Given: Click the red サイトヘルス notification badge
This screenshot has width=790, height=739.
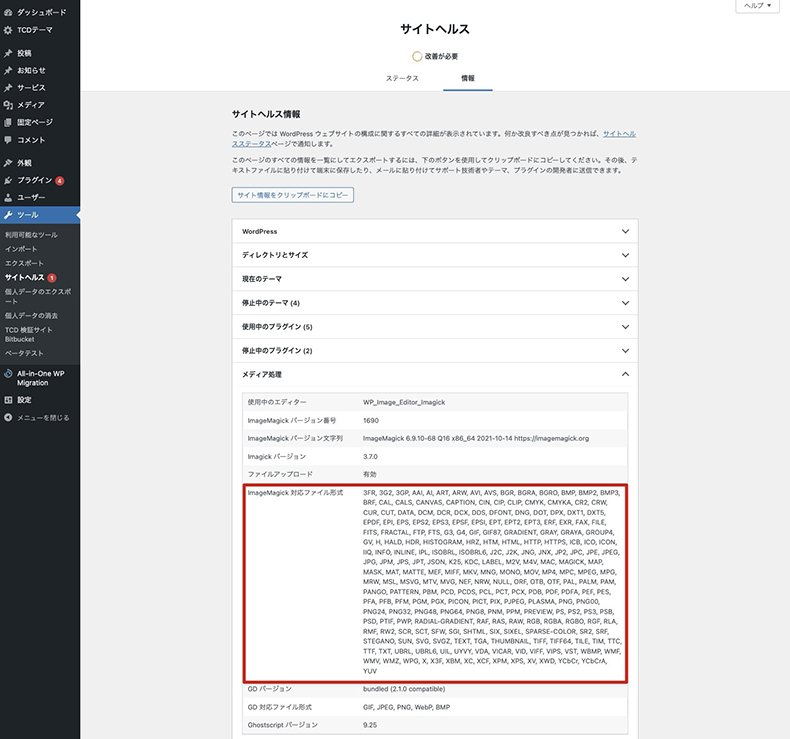Looking at the screenshot, I should [x=51, y=278].
